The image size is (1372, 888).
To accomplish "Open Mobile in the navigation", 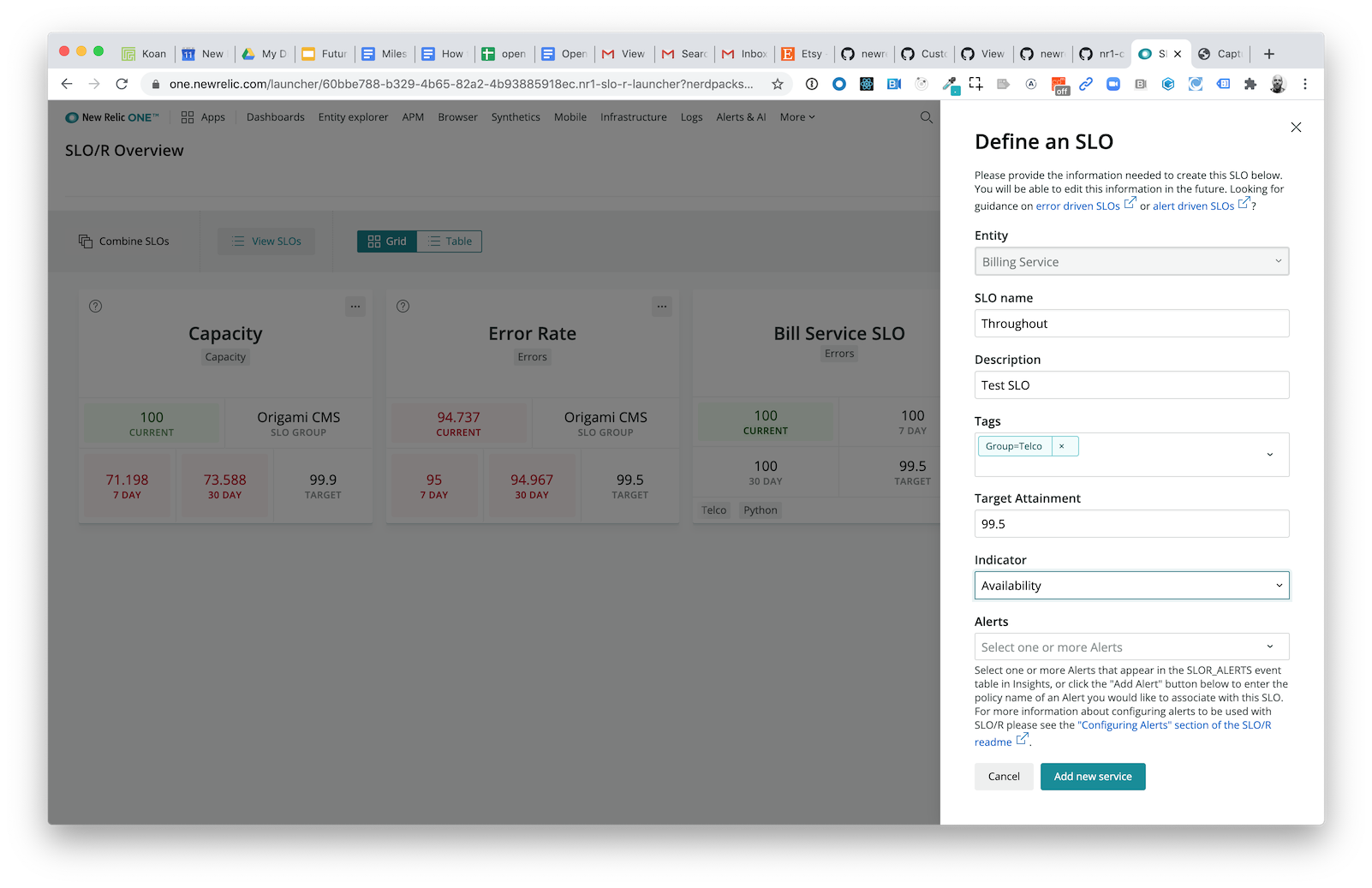I will point(570,117).
